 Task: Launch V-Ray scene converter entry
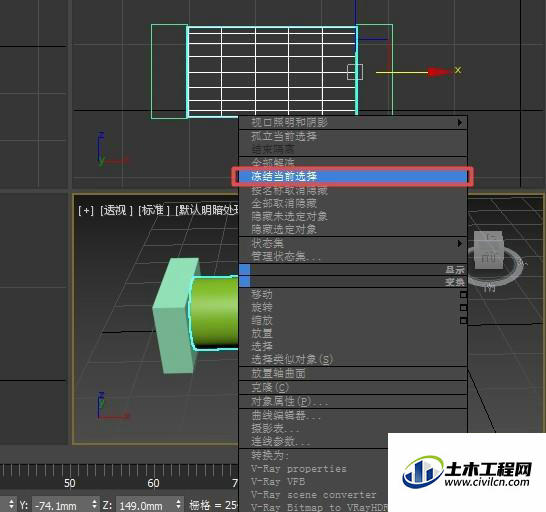tap(313, 495)
